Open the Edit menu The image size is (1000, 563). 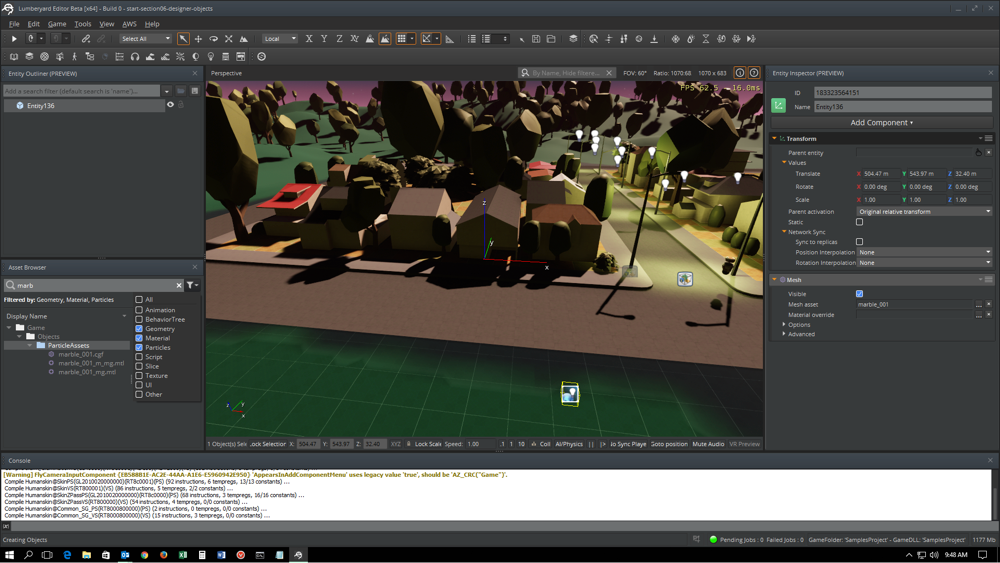pyautogui.click(x=33, y=24)
